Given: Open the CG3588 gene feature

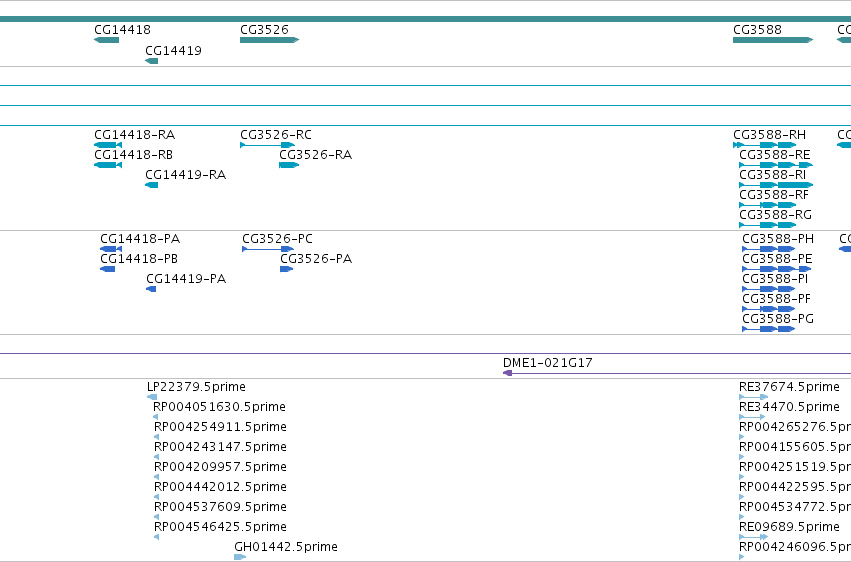Looking at the screenshot, I should tap(773, 40).
